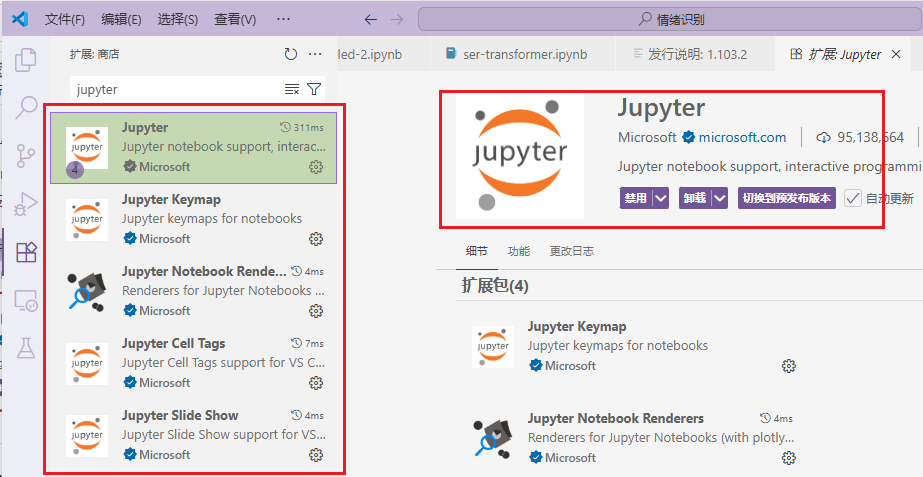Open the Remote Explorer view

pos(26,300)
